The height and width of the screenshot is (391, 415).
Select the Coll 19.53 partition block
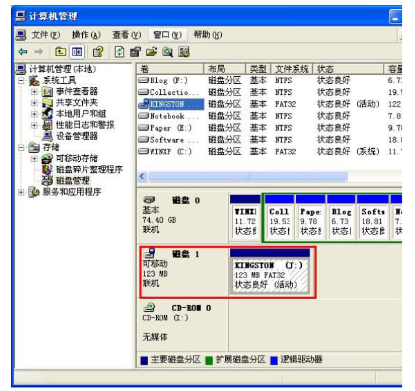coord(279,218)
